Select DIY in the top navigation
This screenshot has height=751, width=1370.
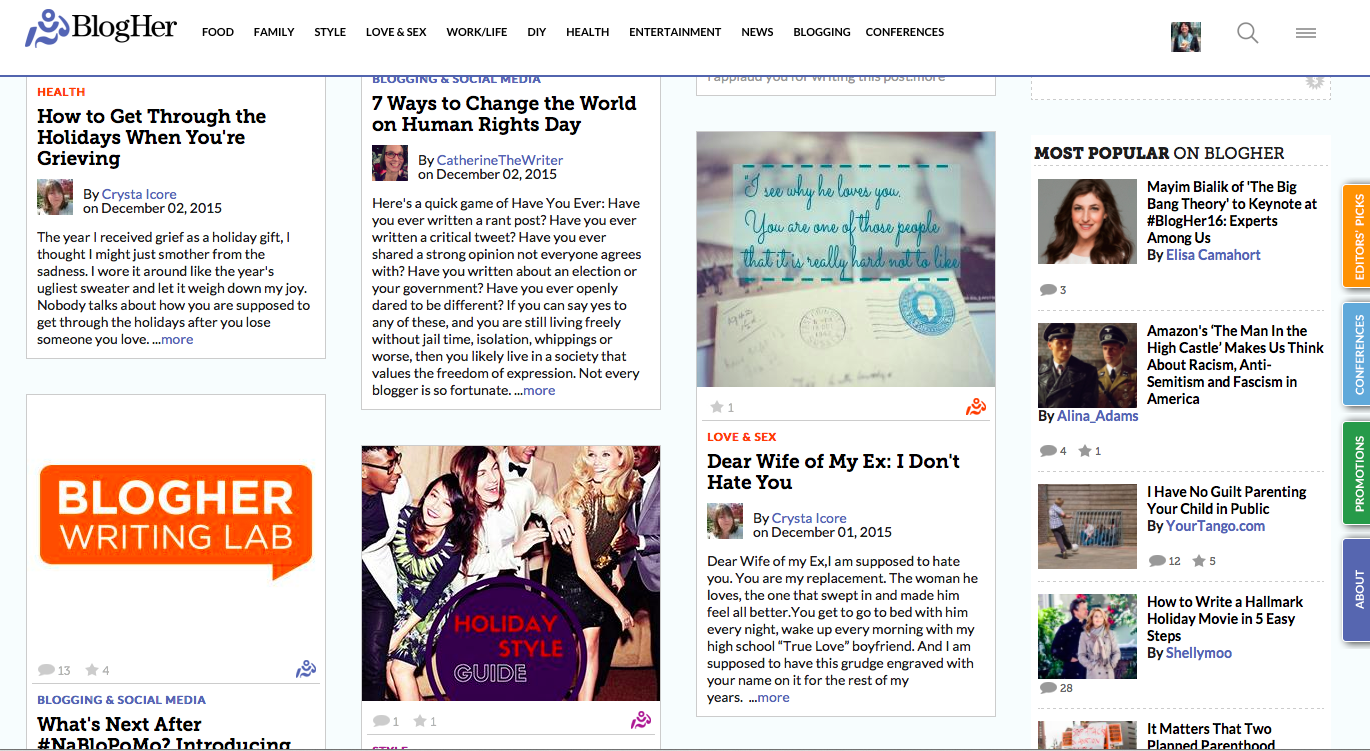(x=537, y=32)
